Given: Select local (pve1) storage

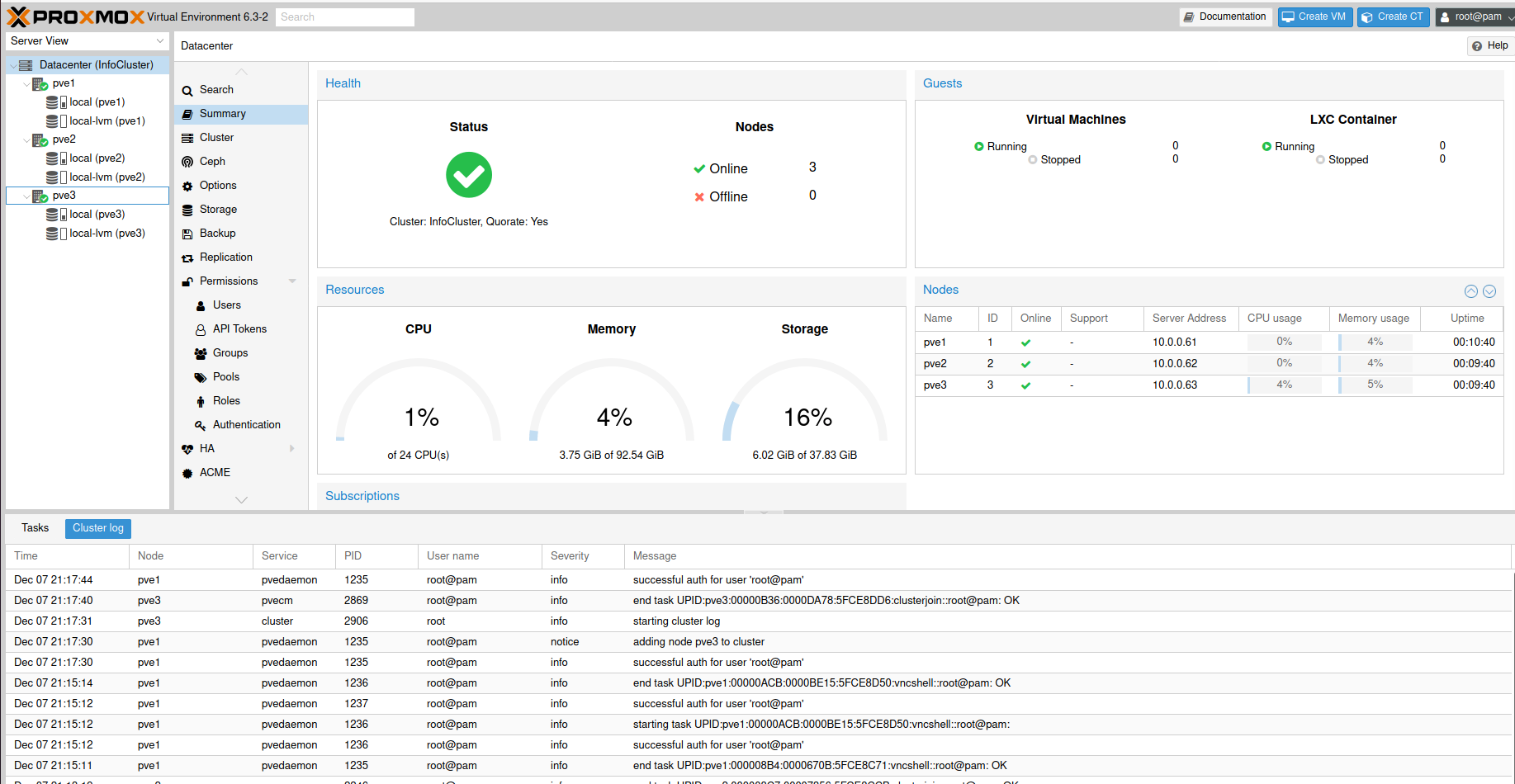Looking at the screenshot, I should click(97, 102).
